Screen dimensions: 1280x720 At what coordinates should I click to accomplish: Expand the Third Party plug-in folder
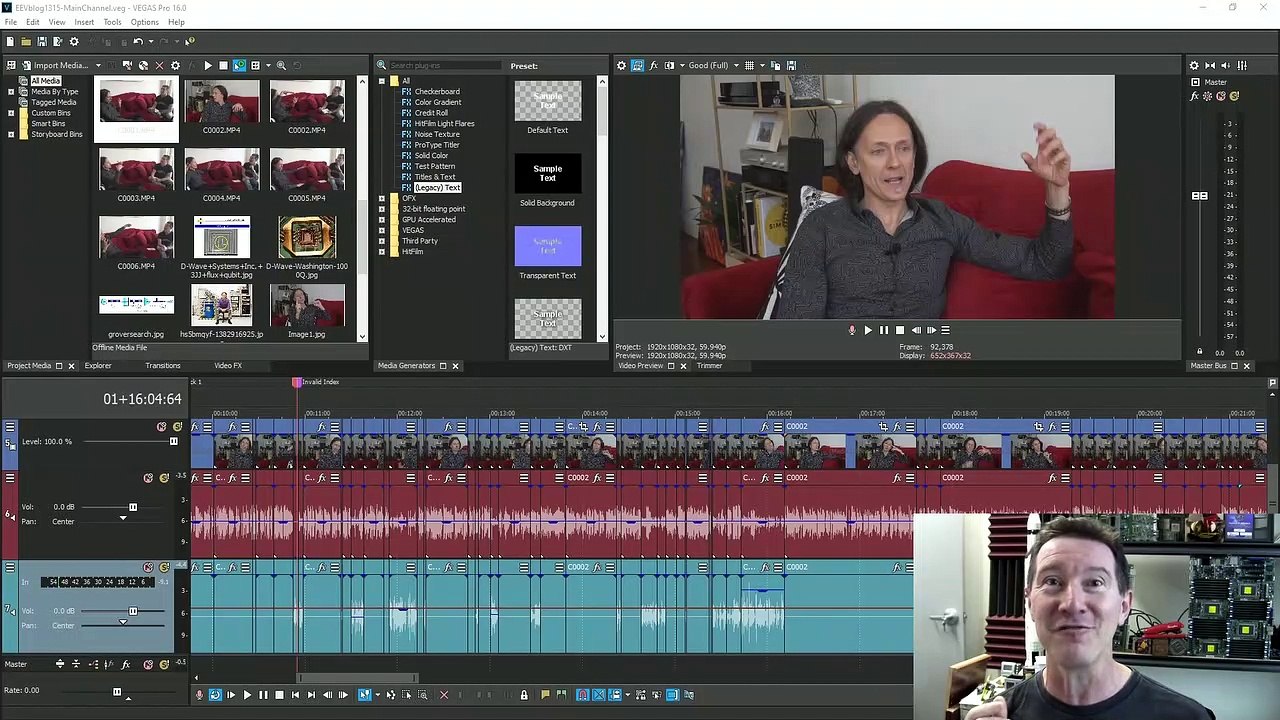pos(381,241)
